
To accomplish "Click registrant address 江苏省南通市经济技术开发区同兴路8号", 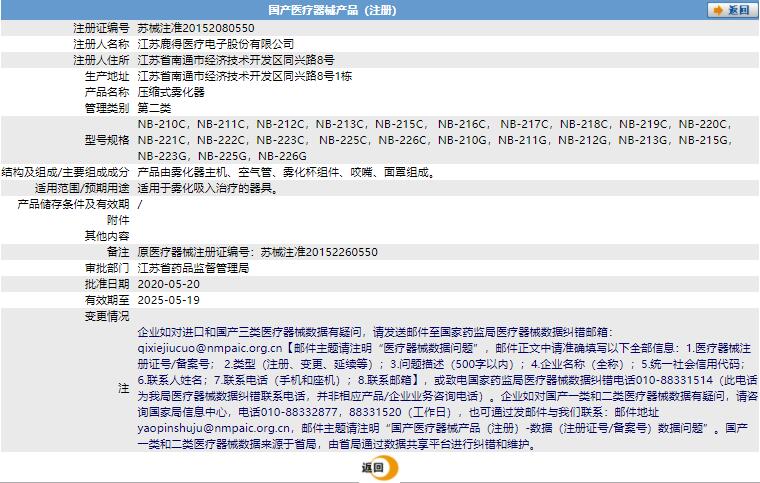I will 236,60.
